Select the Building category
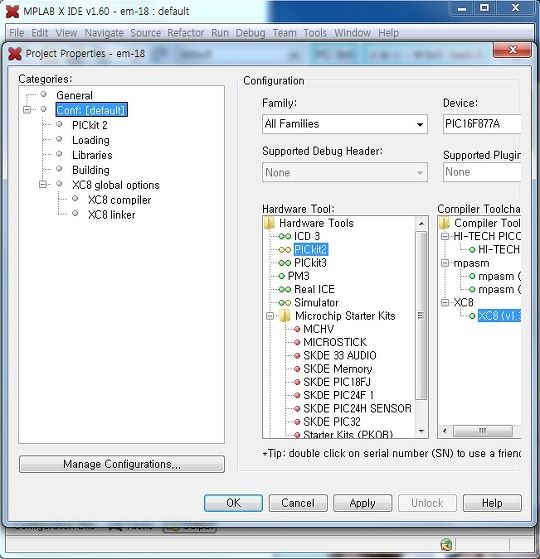This screenshot has width=540, height=559. pos(91,170)
